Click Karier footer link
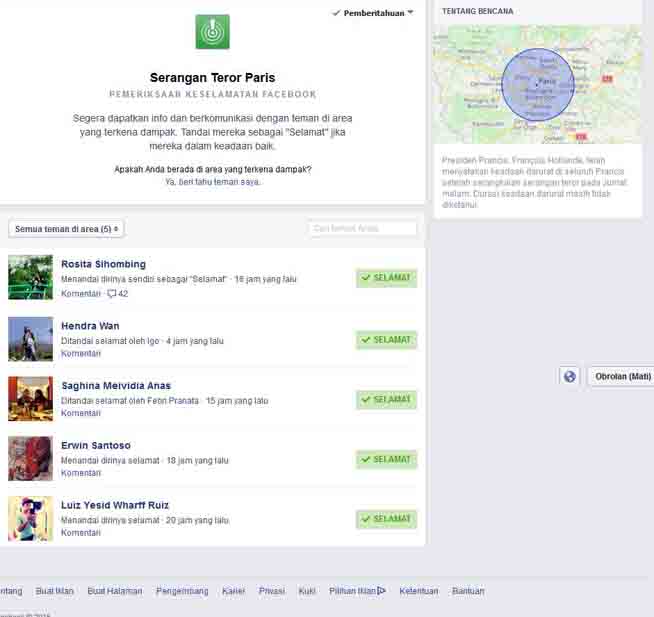 point(234,591)
